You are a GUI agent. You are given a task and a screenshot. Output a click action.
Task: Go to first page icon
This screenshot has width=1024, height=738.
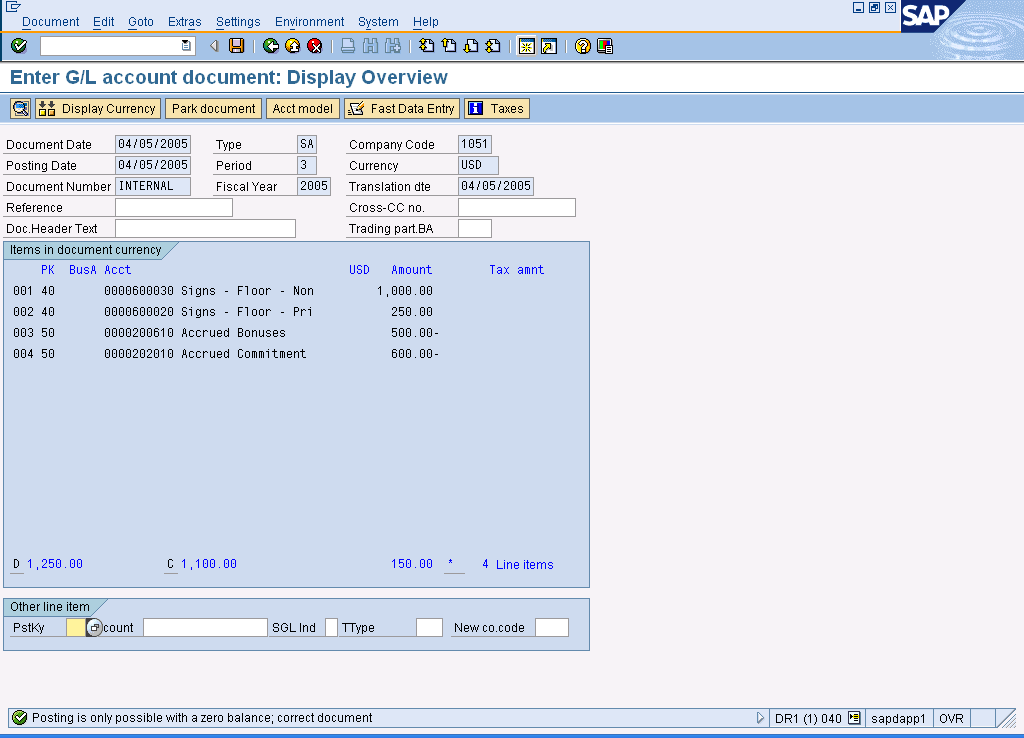[426, 46]
